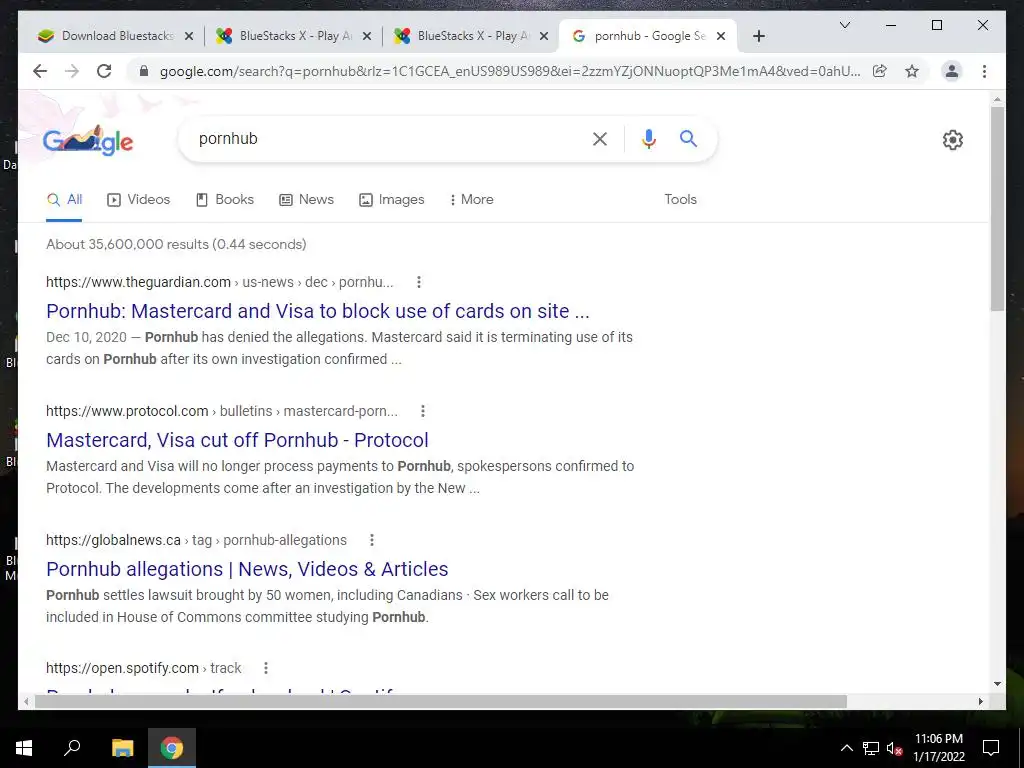
Task: Open Google quick settings gear
Action: point(953,140)
